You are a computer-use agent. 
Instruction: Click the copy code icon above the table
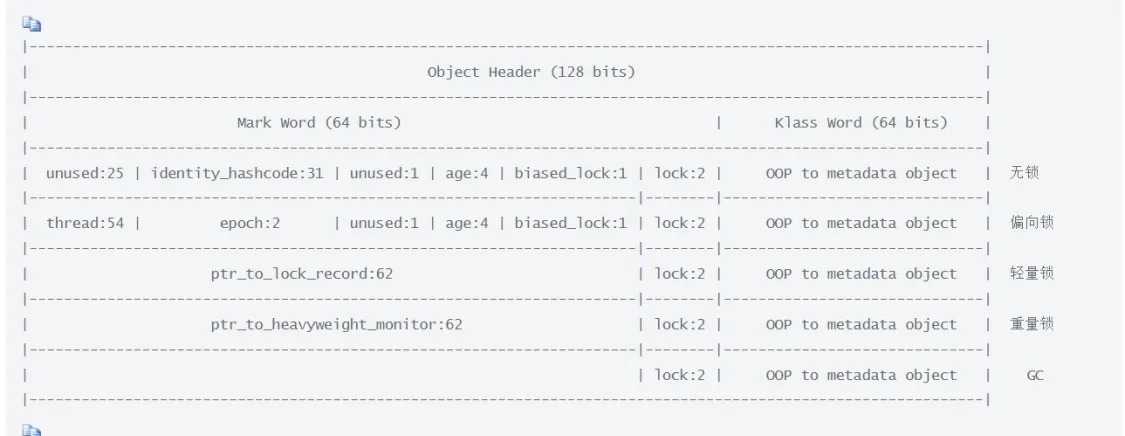[x=32, y=24]
